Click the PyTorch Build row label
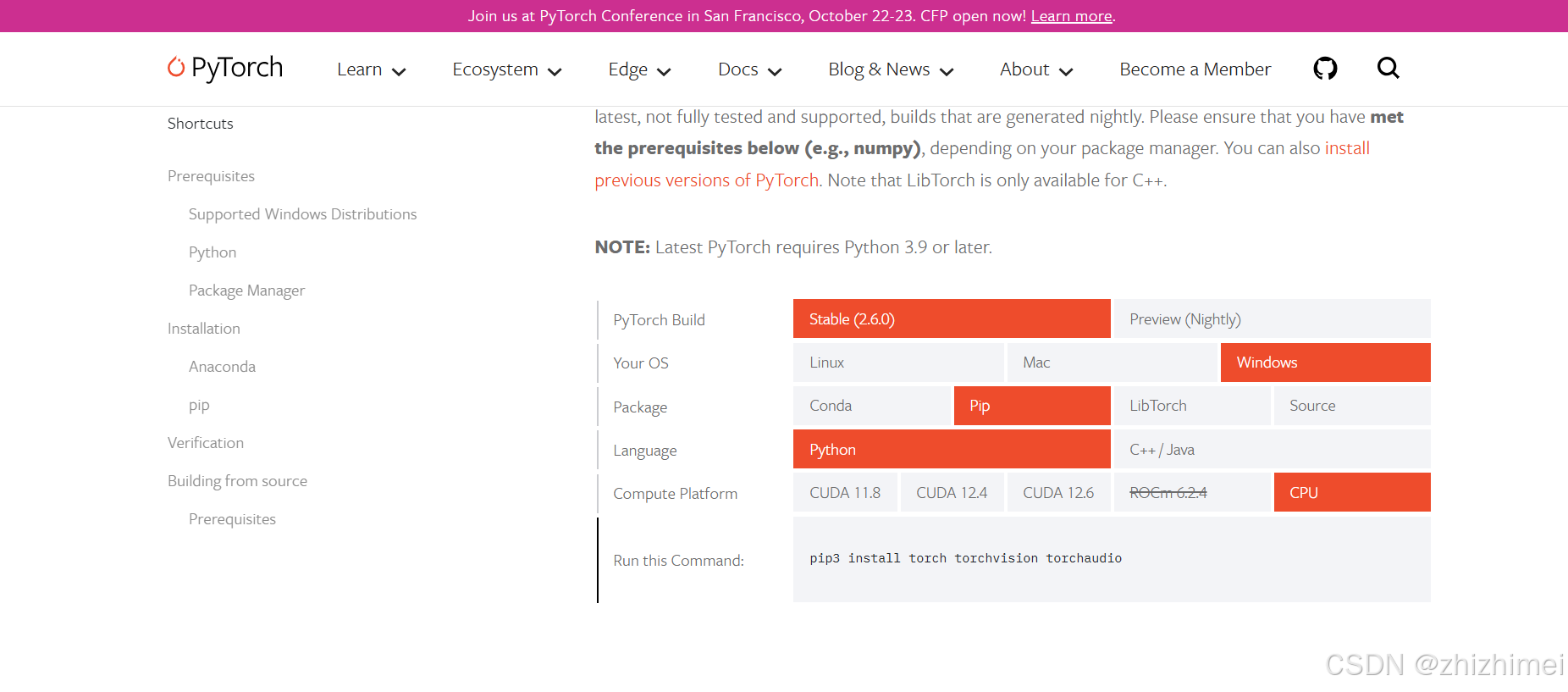Screen dimensions: 1568x692 pos(659,320)
